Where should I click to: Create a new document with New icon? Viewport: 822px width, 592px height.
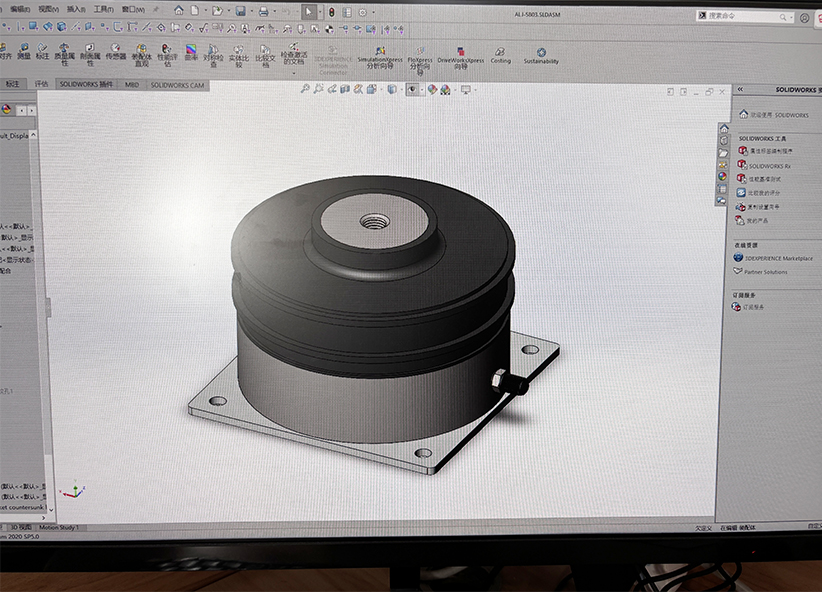click(194, 10)
